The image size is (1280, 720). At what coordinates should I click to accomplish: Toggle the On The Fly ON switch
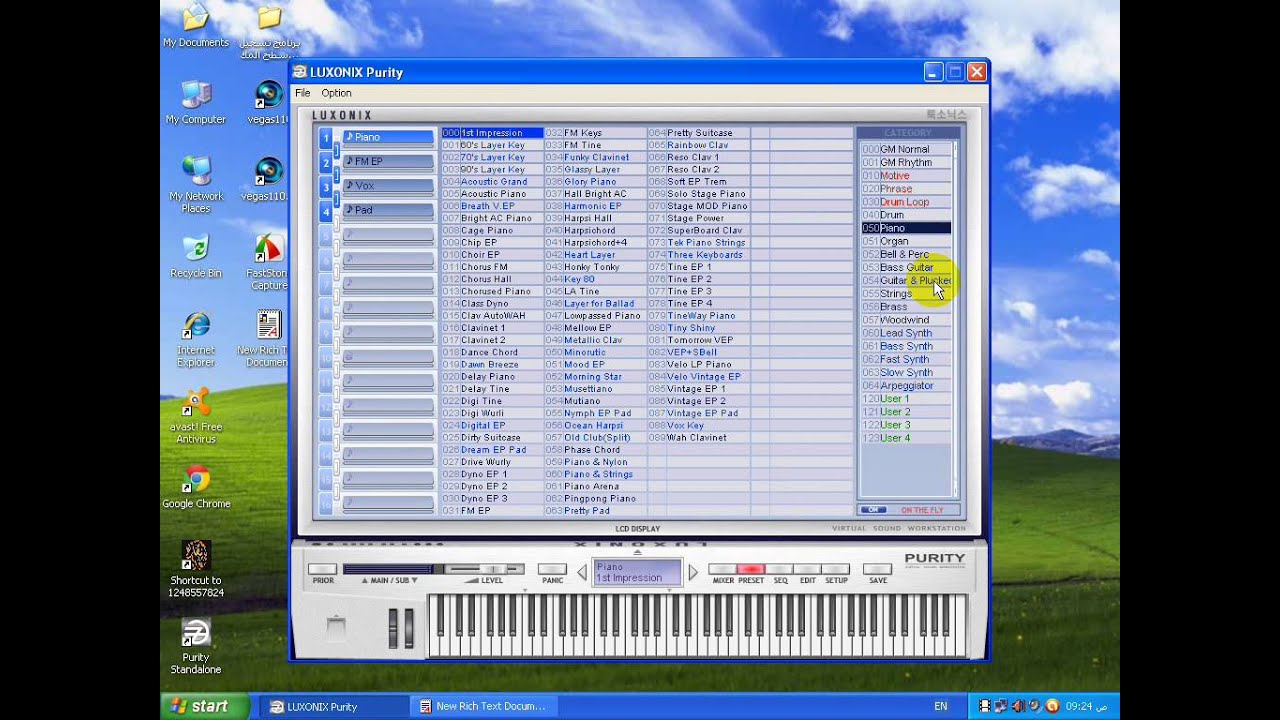874,510
